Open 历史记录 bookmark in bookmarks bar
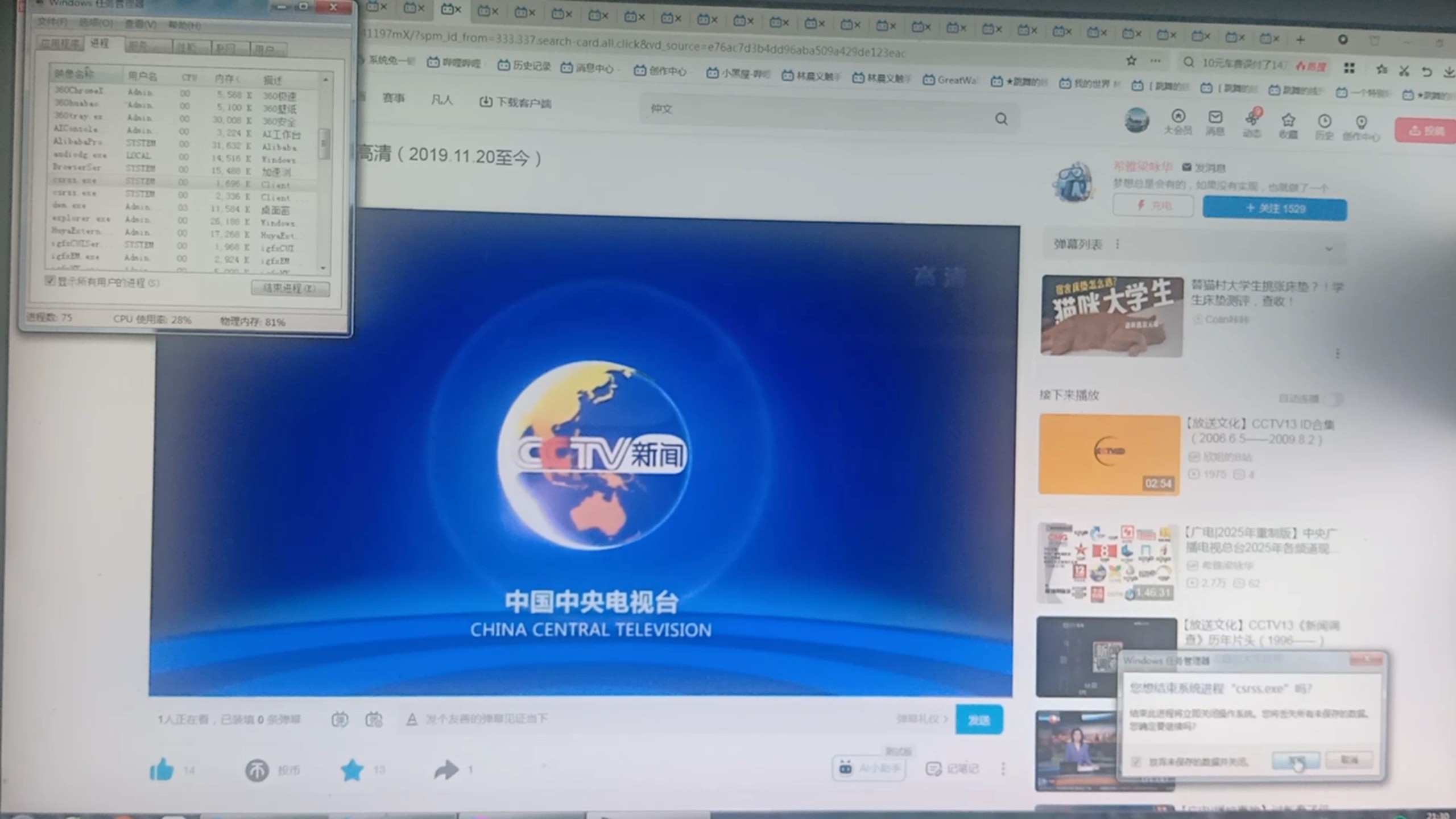1456x819 pixels. 524,66
